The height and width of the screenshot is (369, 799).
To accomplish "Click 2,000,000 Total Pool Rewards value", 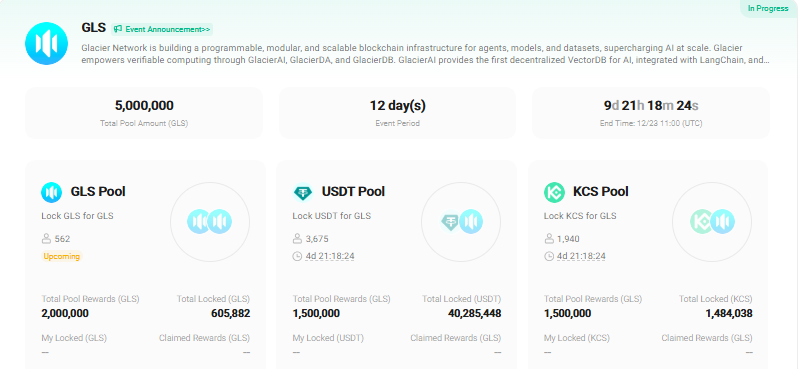I will coord(65,313).
